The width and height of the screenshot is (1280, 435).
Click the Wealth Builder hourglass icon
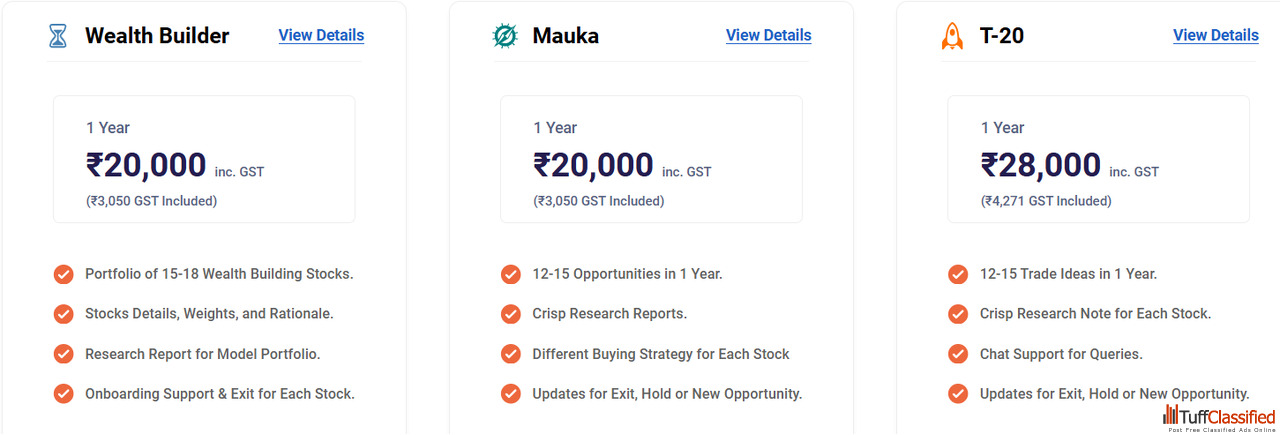[x=57, y=36]
